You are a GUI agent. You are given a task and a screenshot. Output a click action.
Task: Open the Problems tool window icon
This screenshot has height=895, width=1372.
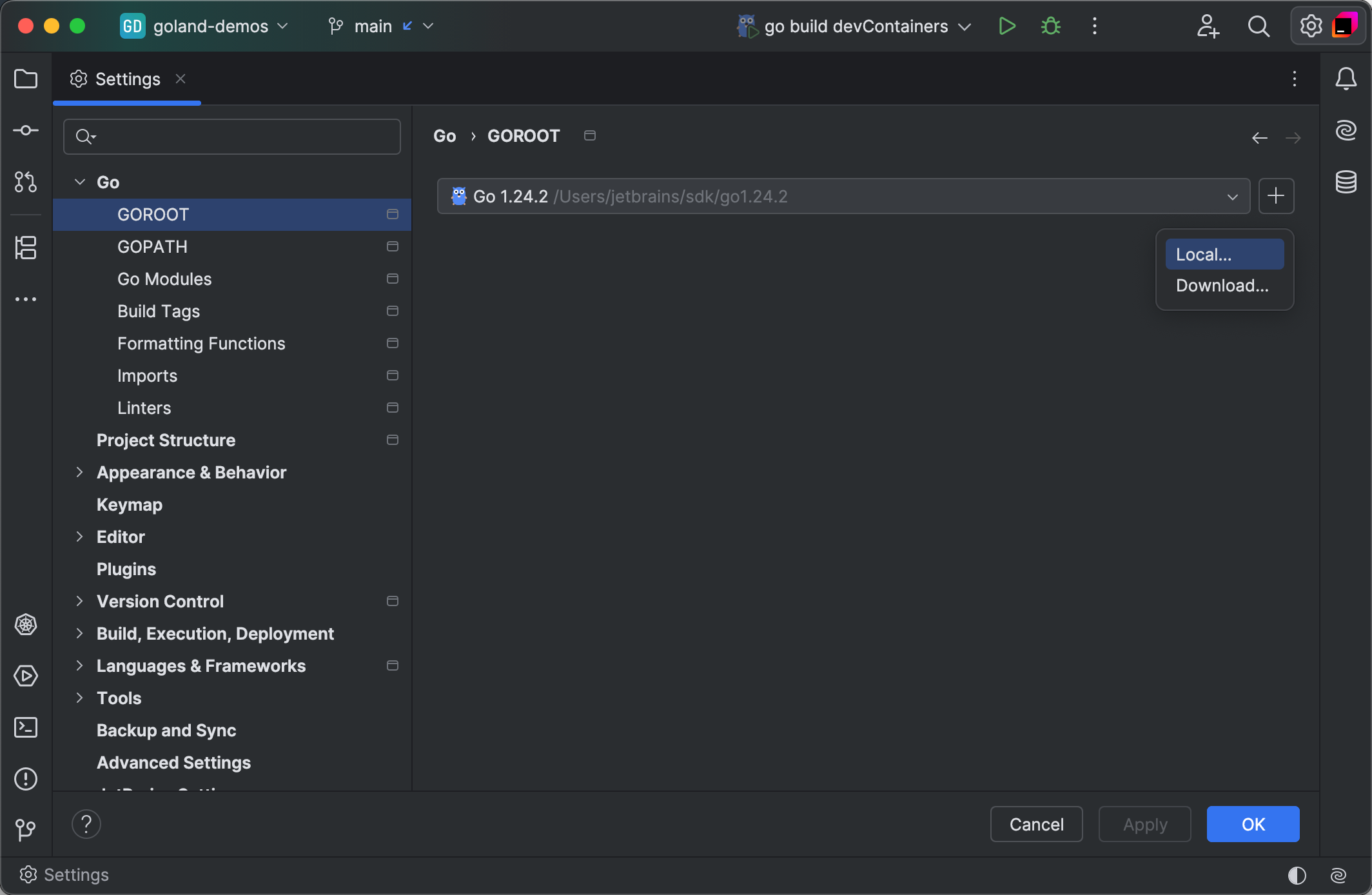pos(26,779)
